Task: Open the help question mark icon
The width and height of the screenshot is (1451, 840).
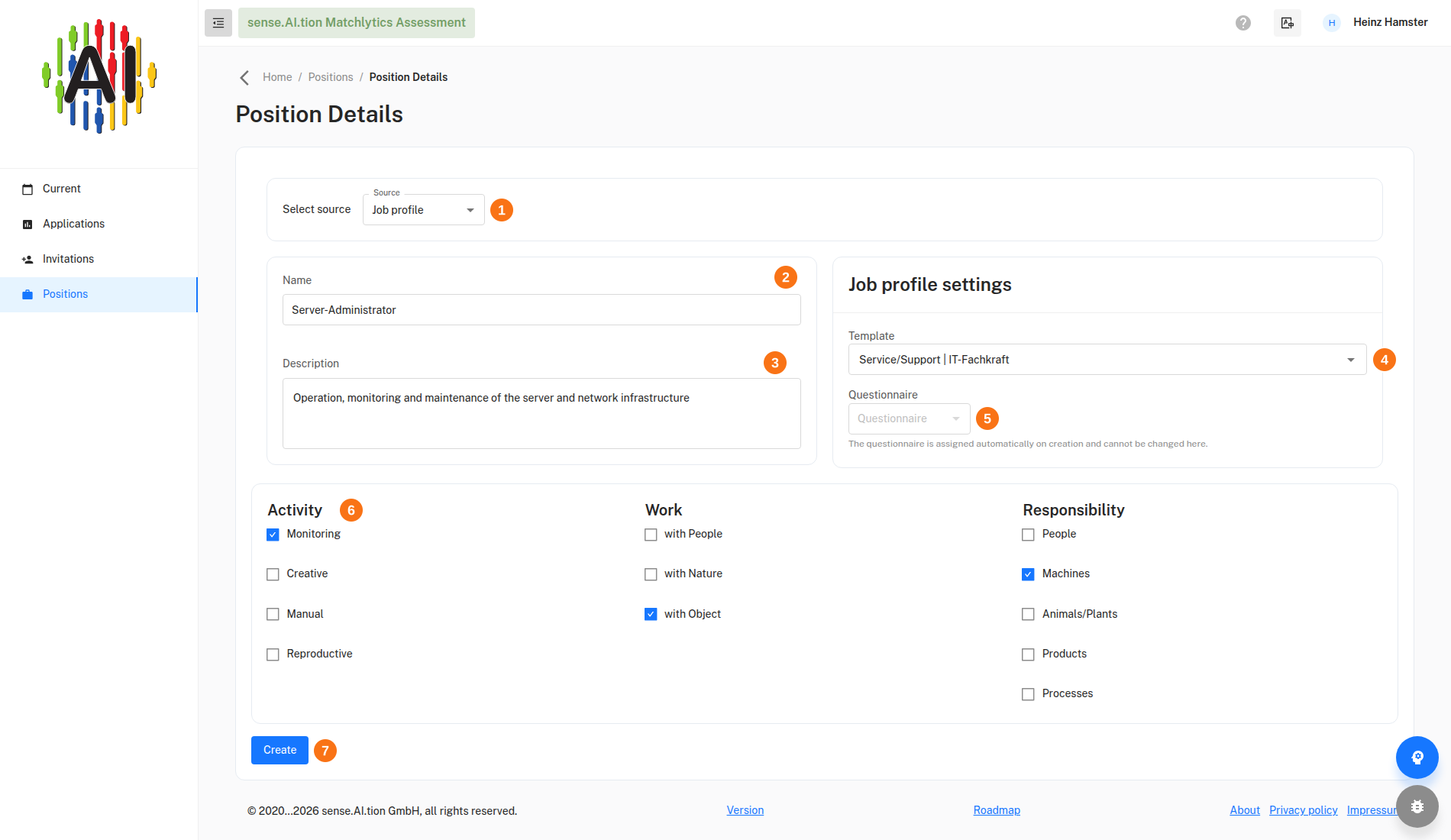Action: pyautogui.click(x=1243, y=23)
